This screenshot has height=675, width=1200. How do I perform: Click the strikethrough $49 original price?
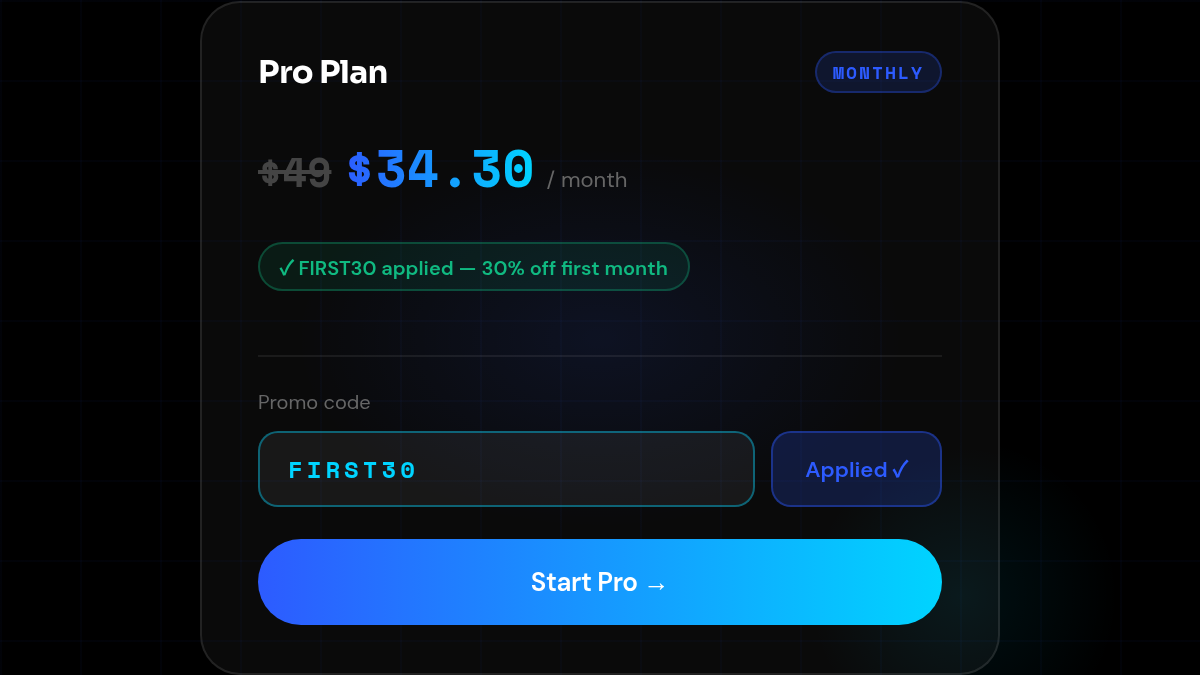tap(294, 172)
